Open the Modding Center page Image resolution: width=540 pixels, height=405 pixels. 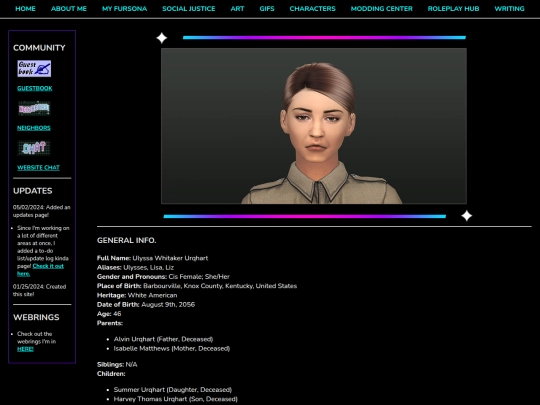(382, 9)
